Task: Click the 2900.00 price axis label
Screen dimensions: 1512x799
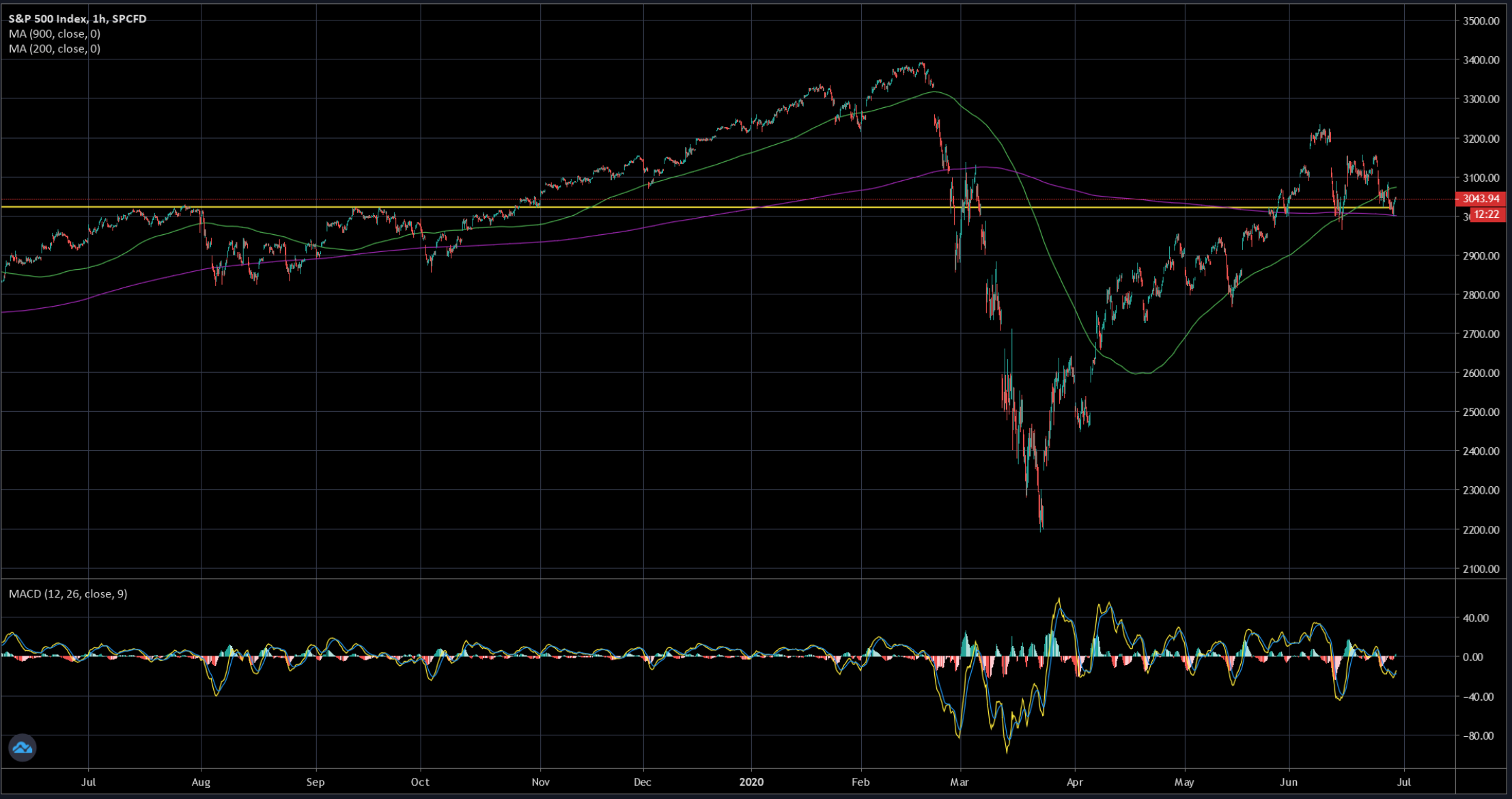Action: tap(1481, 256)
